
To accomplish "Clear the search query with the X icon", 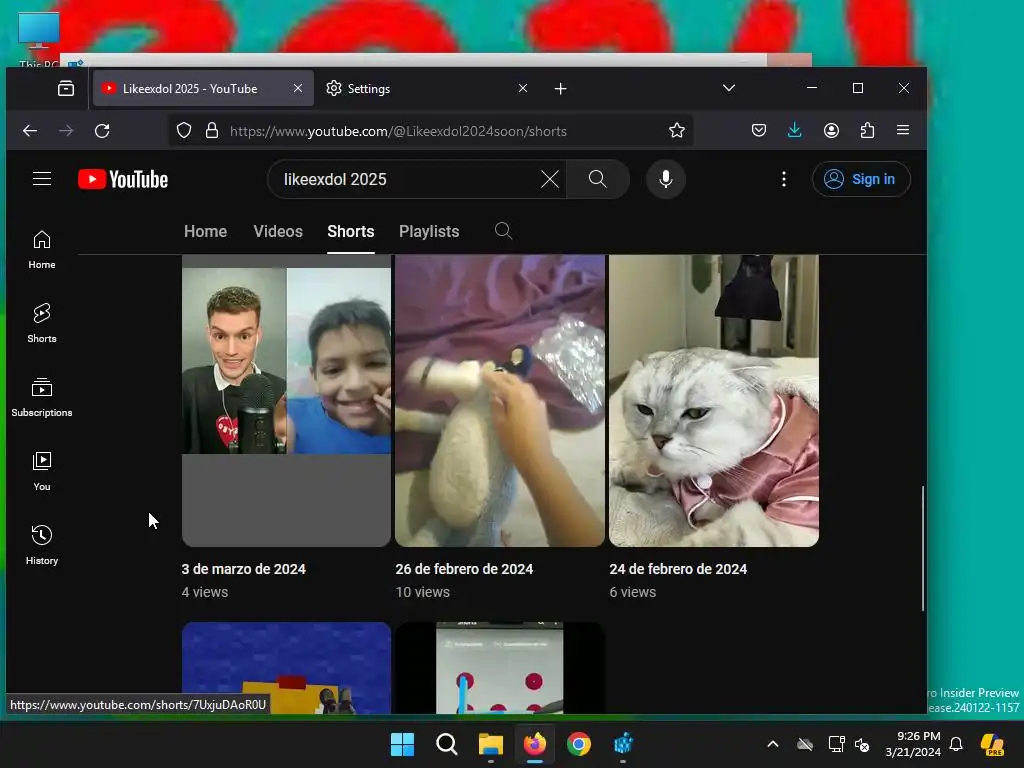I will click(x=550, y=179).
